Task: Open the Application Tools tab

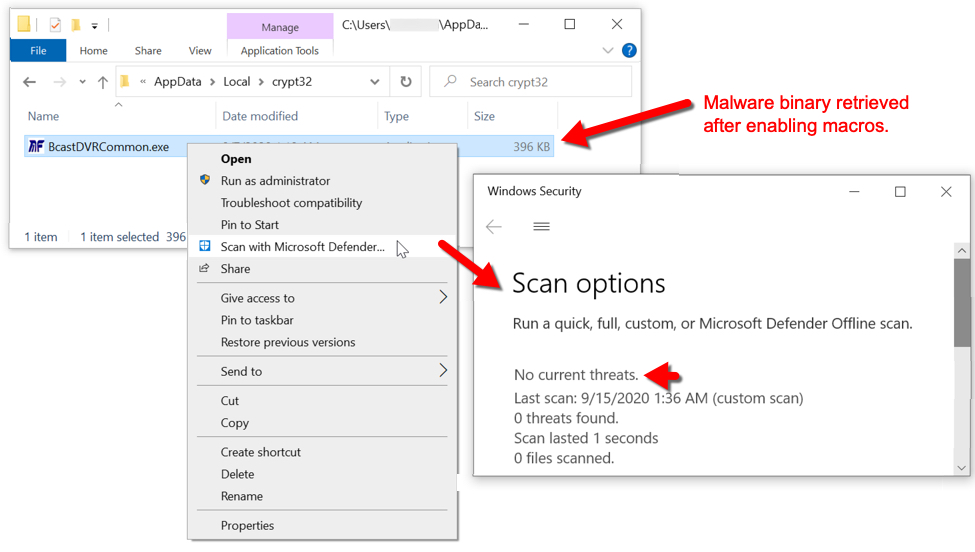Action: (280, 50)
